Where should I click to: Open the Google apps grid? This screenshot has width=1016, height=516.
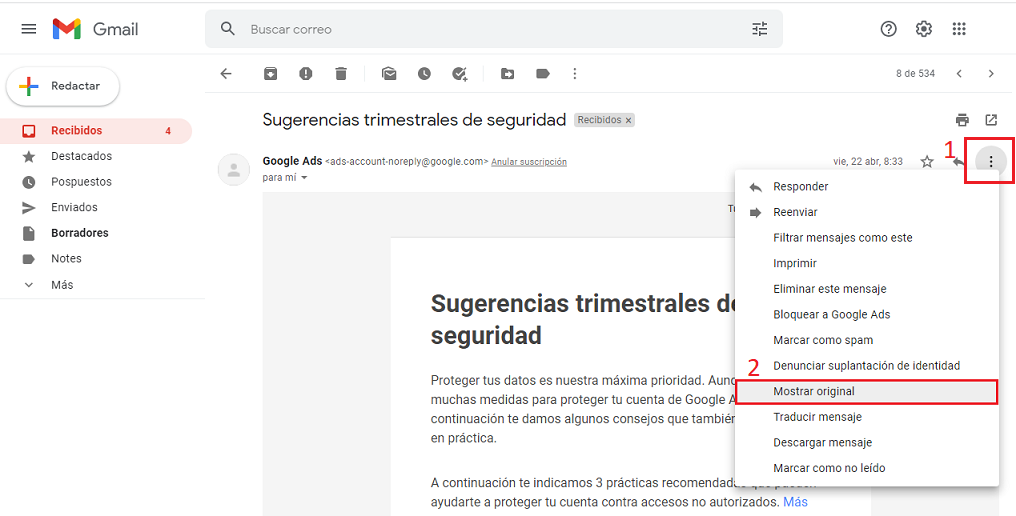click(959, 29)
